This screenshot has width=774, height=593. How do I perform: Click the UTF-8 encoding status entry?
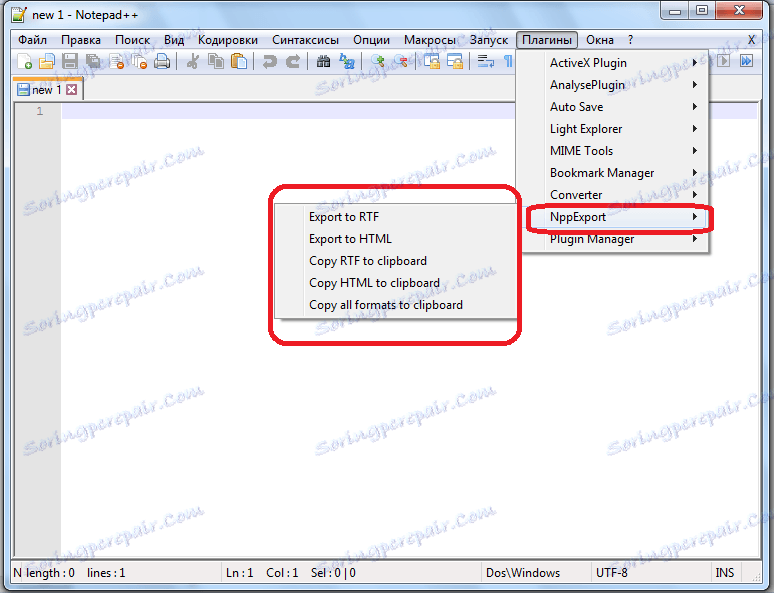click(x=612, y=573)
